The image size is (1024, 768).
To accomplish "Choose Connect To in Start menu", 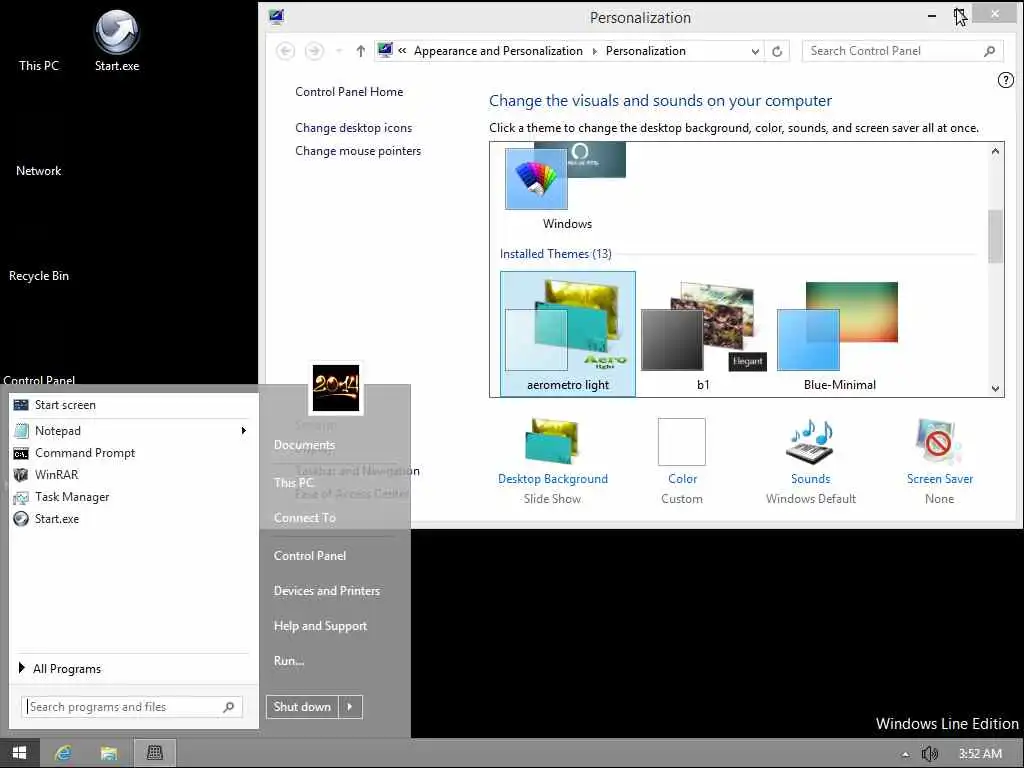I will pyautogui.click(x=305, y=518).
